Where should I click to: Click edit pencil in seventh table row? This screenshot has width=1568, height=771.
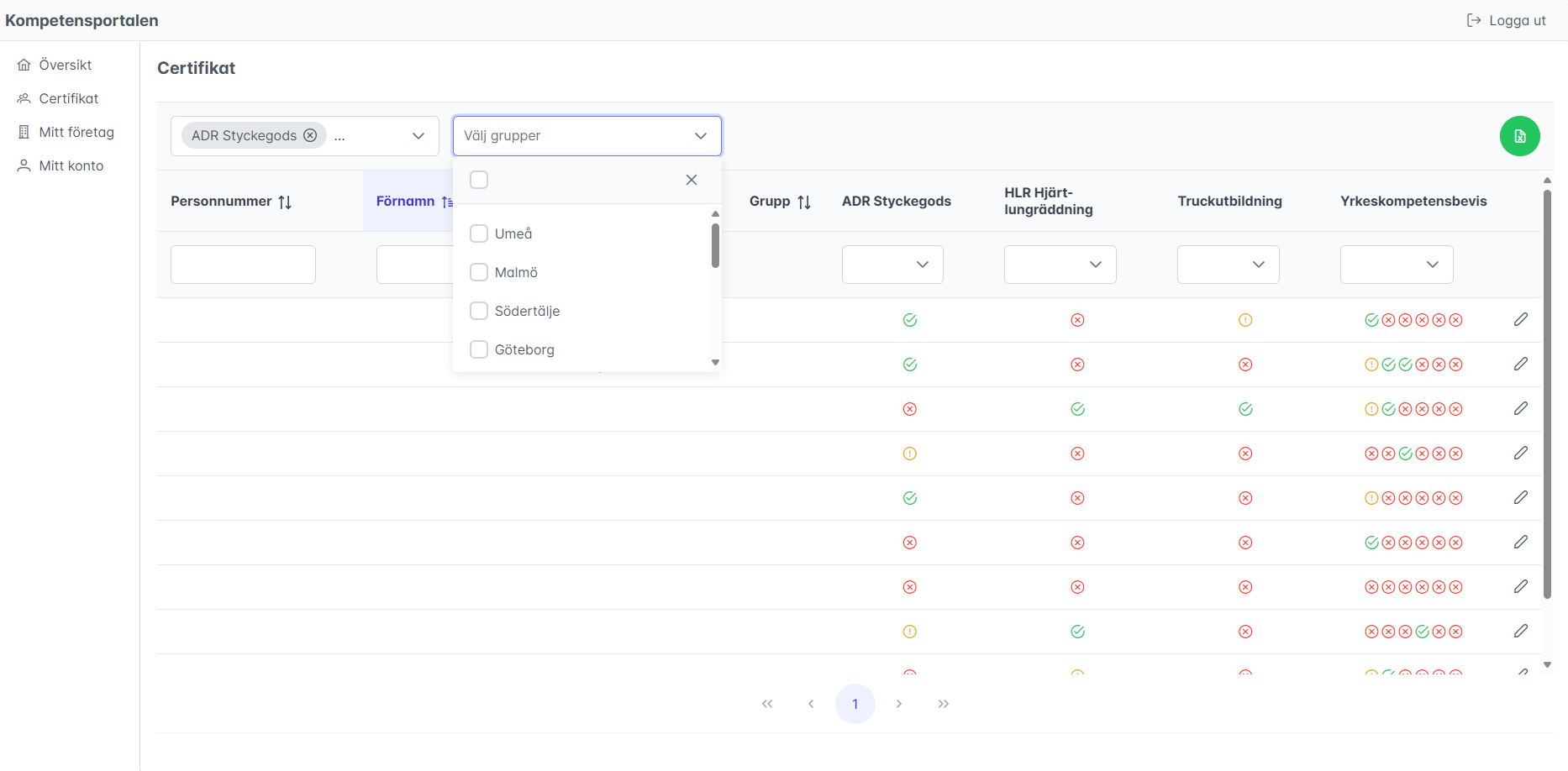pos(1521,586)
